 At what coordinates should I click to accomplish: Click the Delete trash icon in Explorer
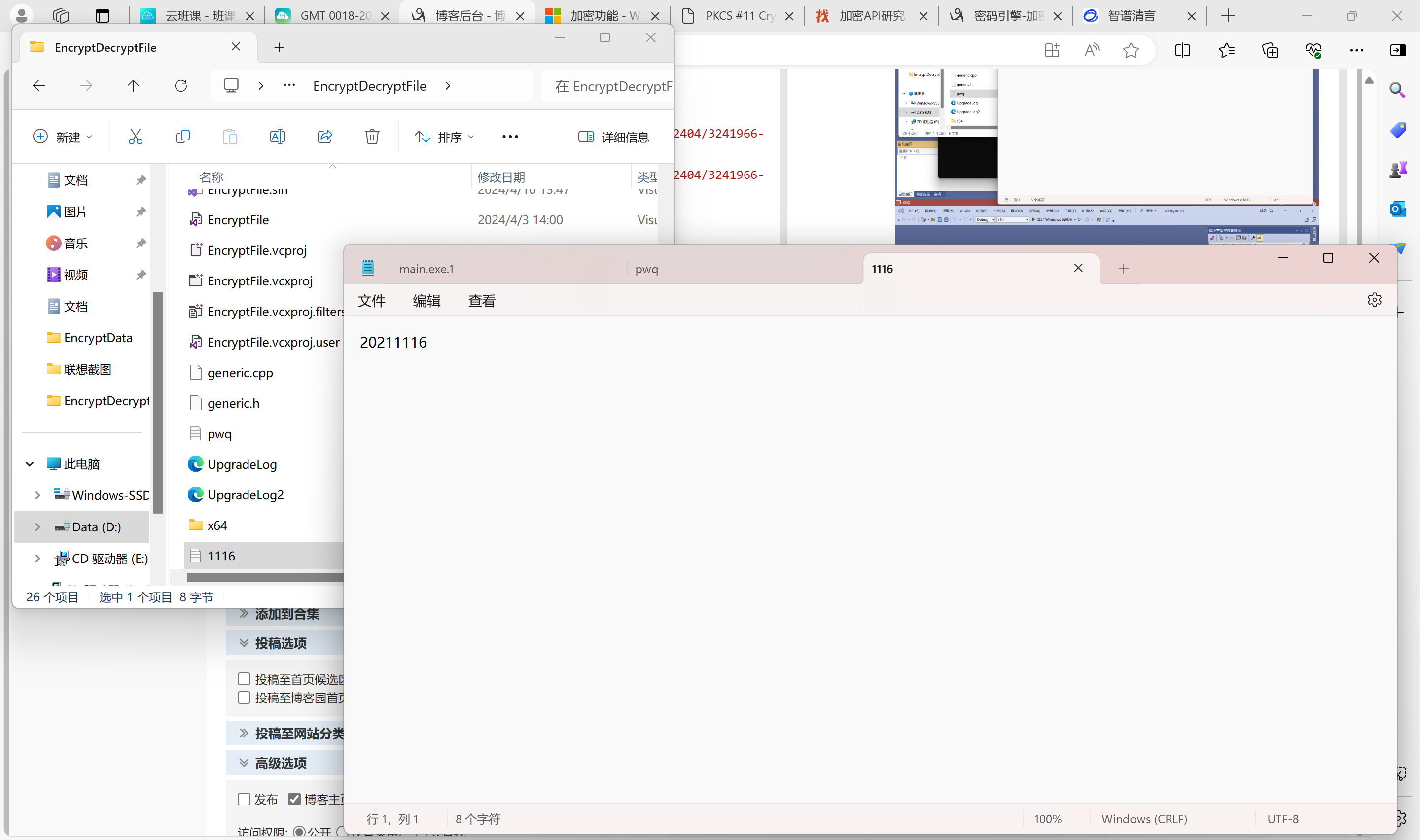click(x=372, y=137)
